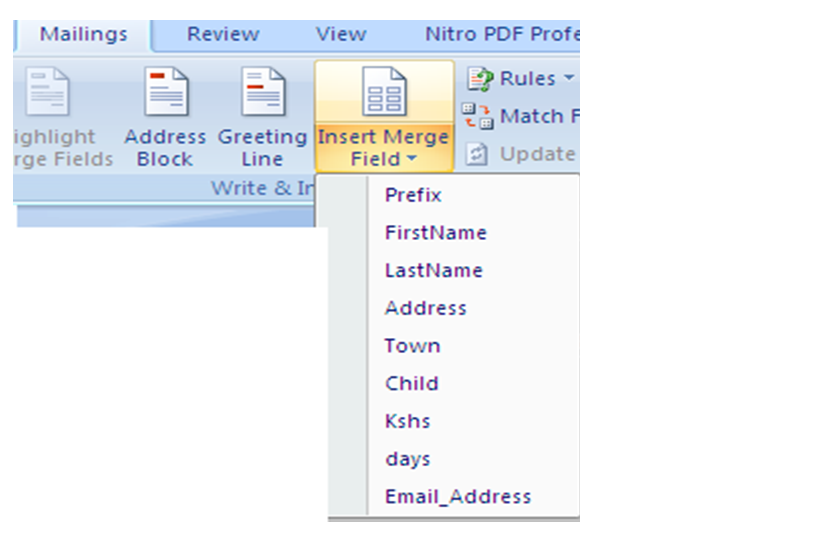Click the Insert Merge Field icon
The width and height of the screenshot is (839, 539).
click(384, 93)
